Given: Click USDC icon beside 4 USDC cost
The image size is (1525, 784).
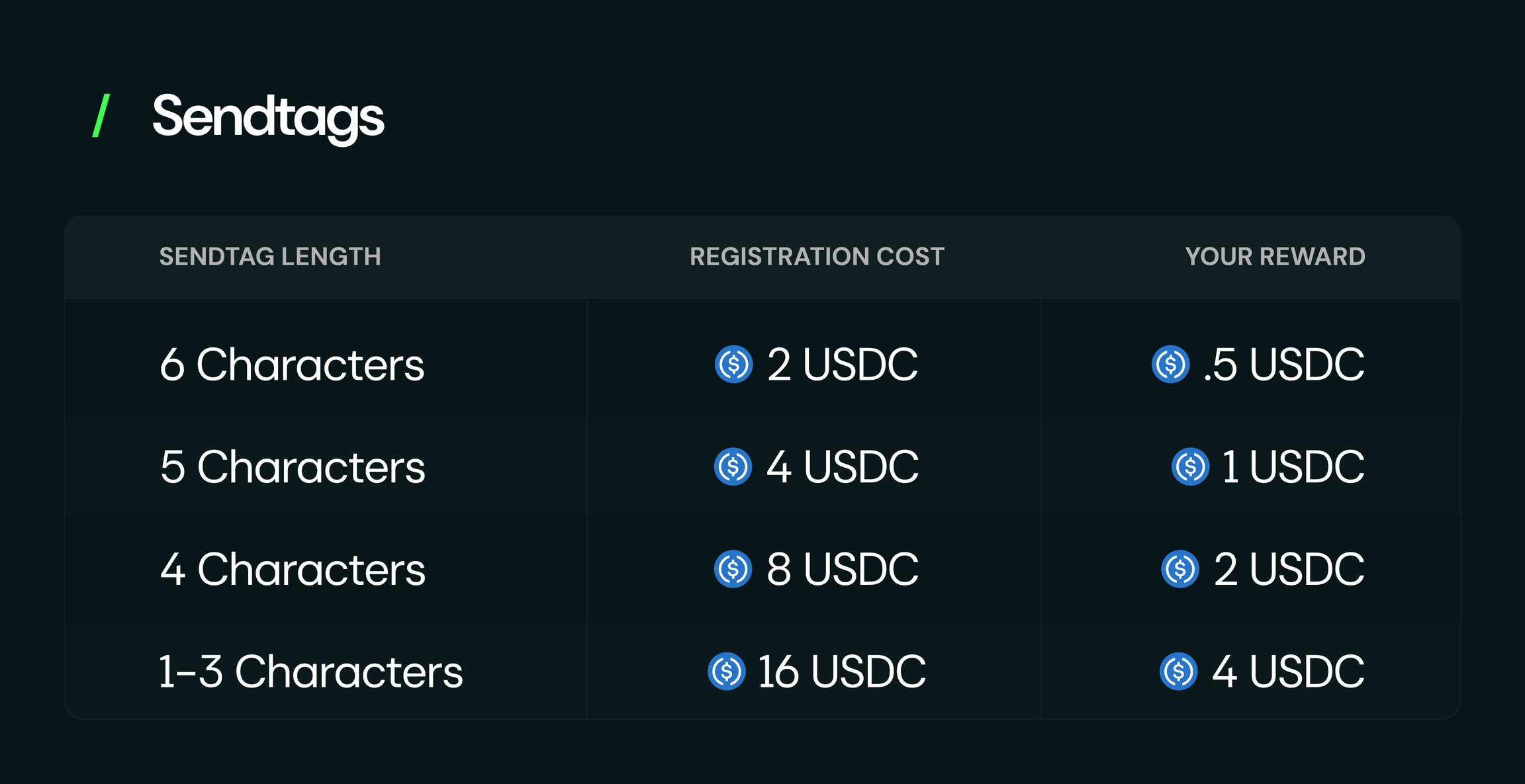Looking at the screenshot, I should coord(733,466).
